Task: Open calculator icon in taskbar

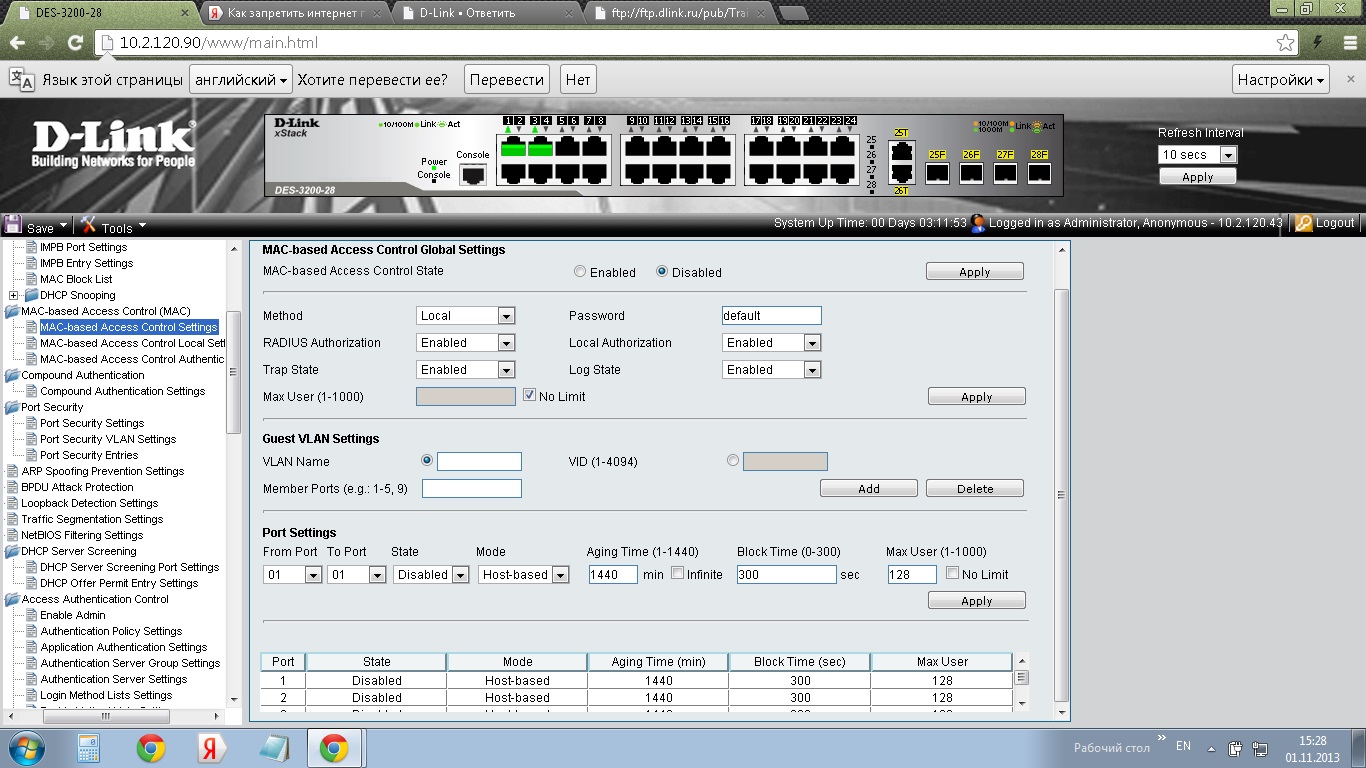Action: [x=89, y=748]
